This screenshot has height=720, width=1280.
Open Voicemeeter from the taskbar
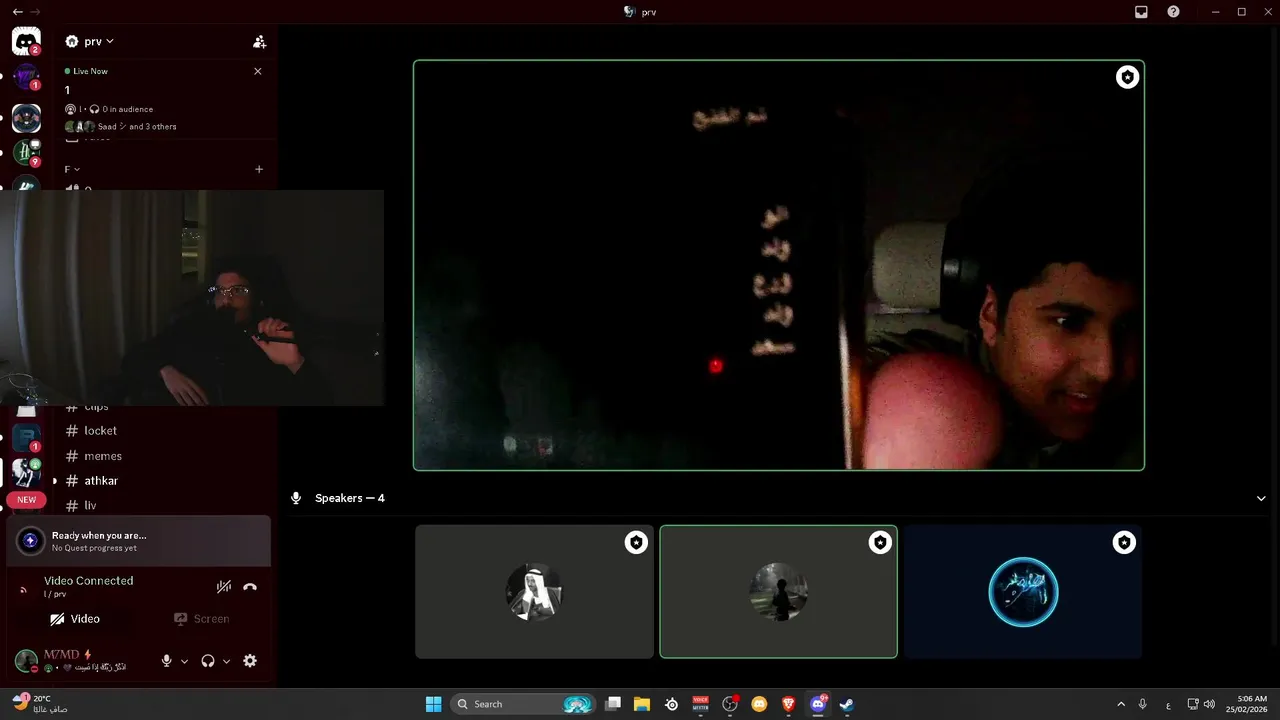(700, 704)
